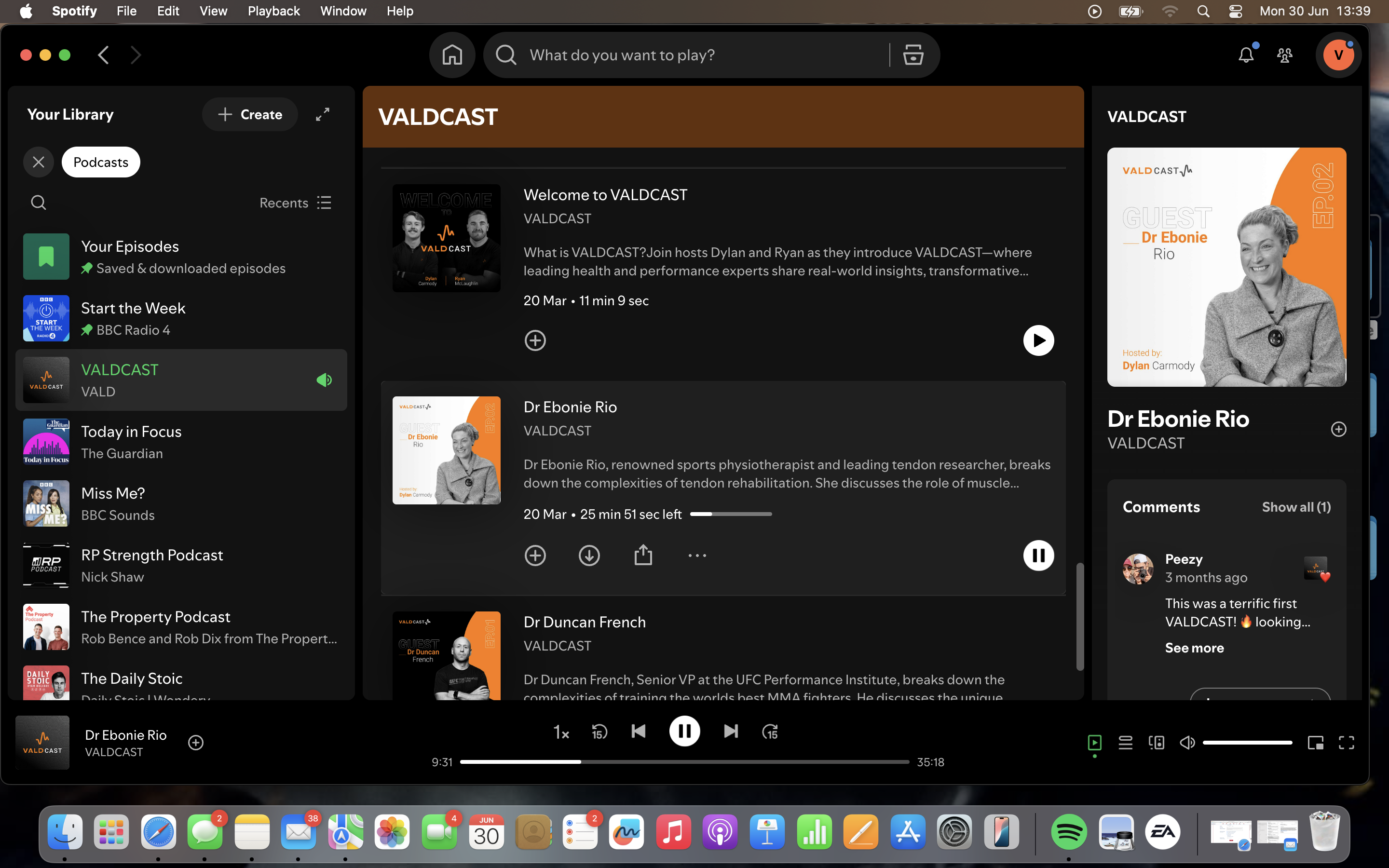Clear the library filter with X
Image resolution: width=1389 pixels, height=868 pixels.
[x=39, y=162]
